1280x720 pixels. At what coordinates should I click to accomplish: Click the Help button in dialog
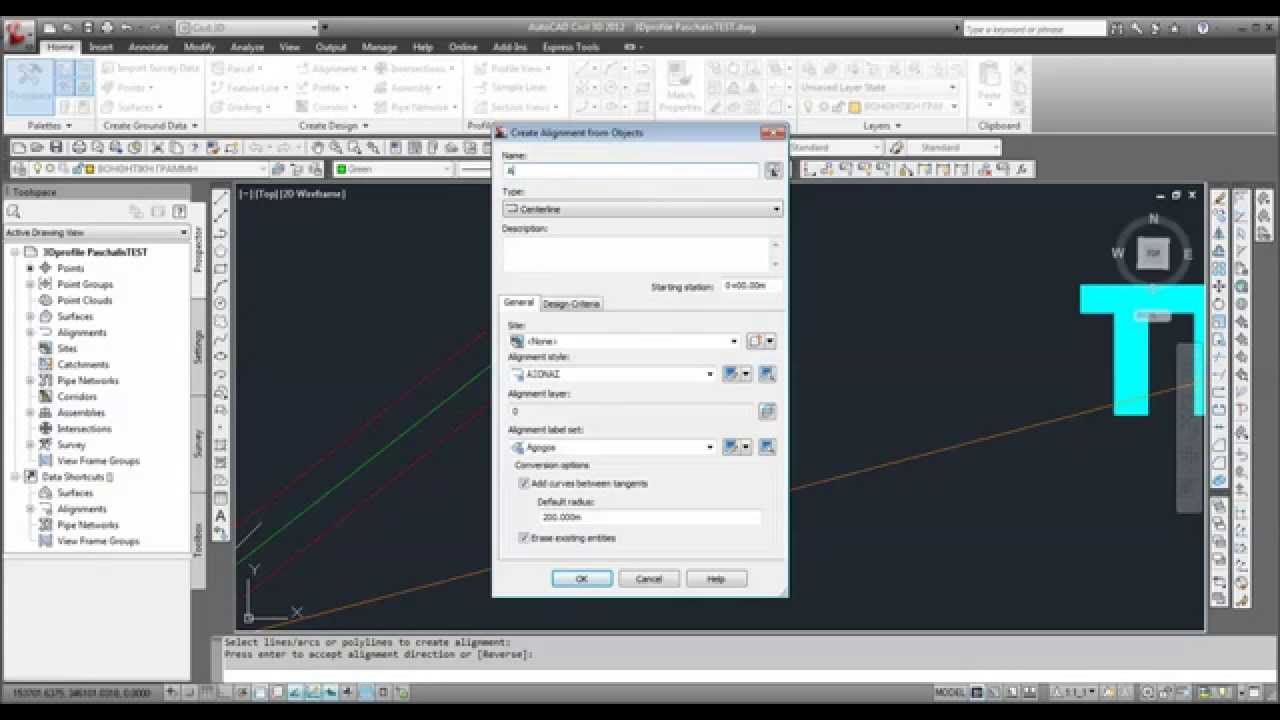716,579
